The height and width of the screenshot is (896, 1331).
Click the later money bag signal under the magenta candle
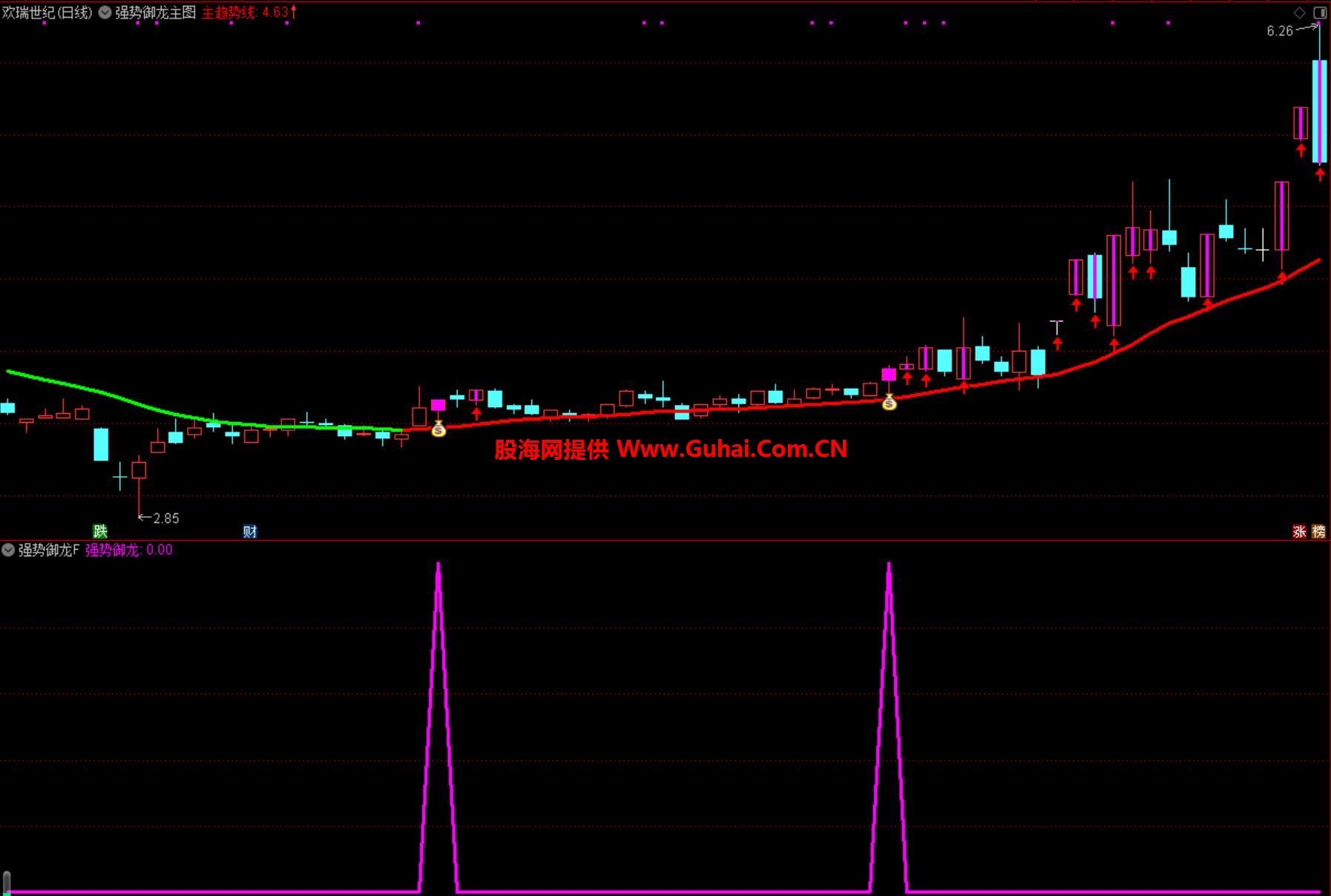889,402
